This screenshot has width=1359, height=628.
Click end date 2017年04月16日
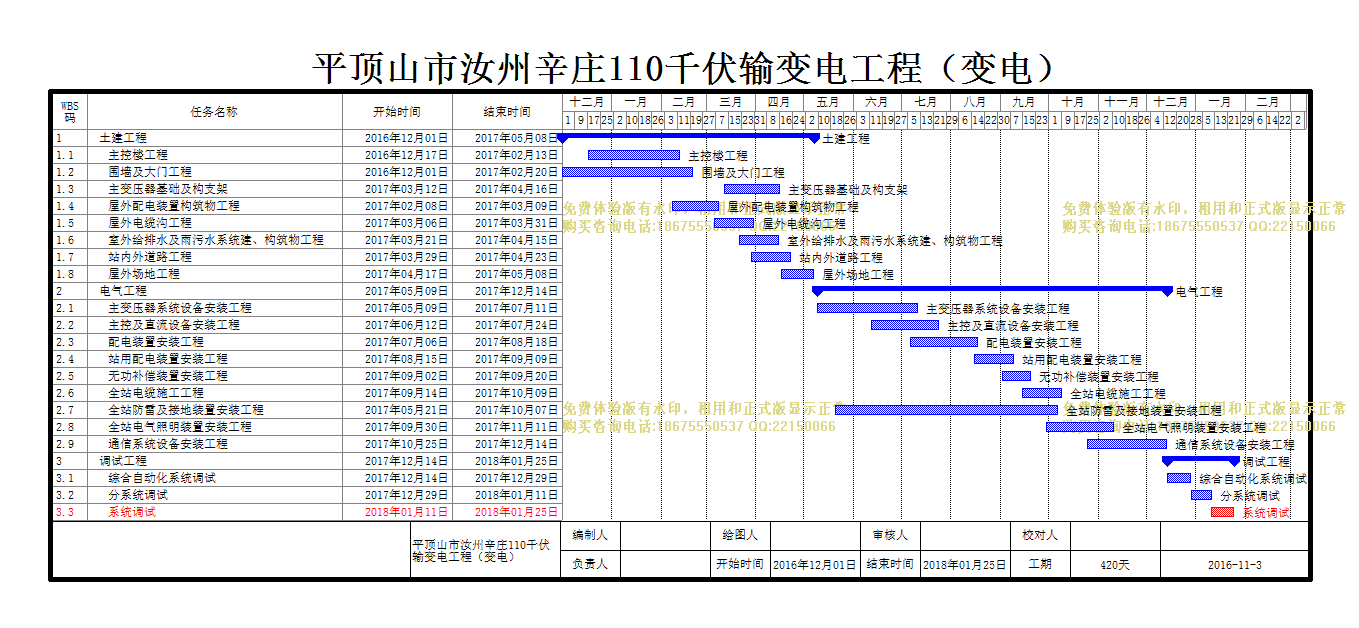516,189
